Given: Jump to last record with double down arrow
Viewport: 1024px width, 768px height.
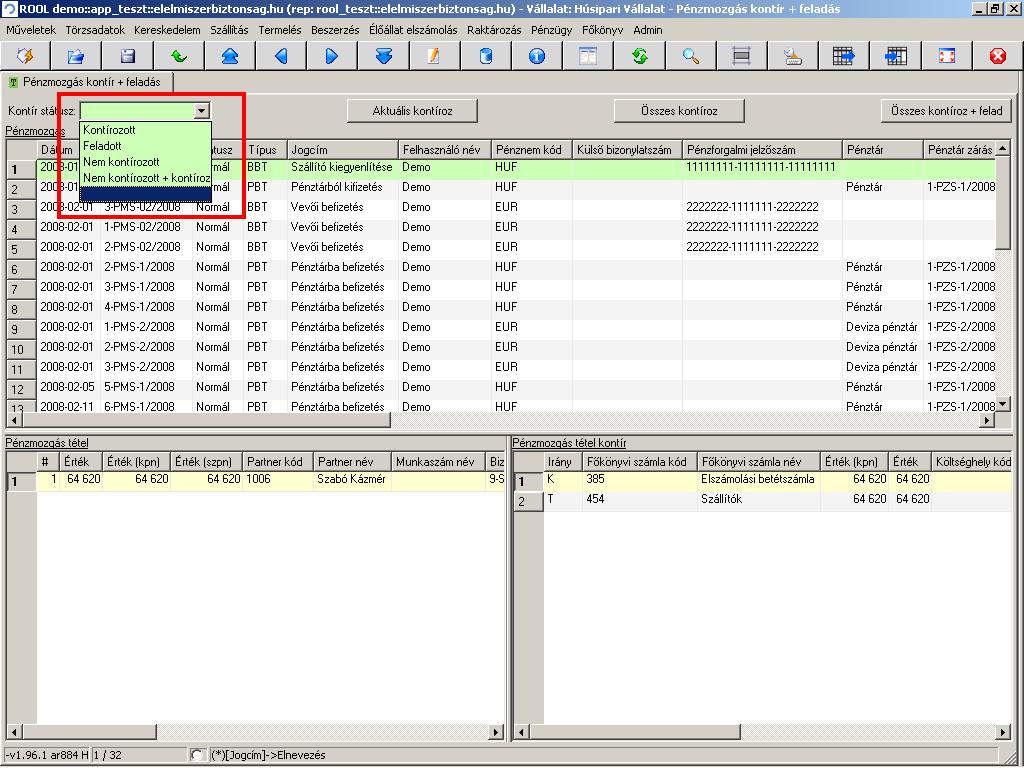Looking at the screenshot, I should 383,56.
